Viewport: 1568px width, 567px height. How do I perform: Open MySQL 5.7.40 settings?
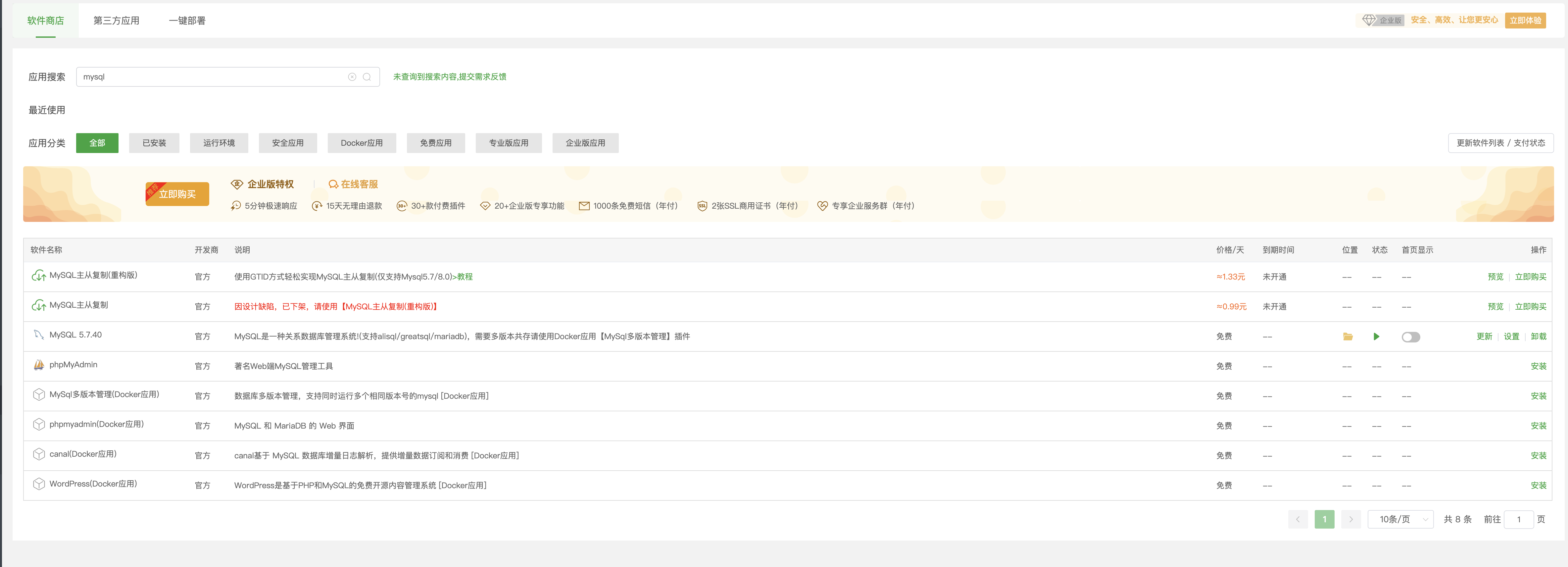(1511, 336)
